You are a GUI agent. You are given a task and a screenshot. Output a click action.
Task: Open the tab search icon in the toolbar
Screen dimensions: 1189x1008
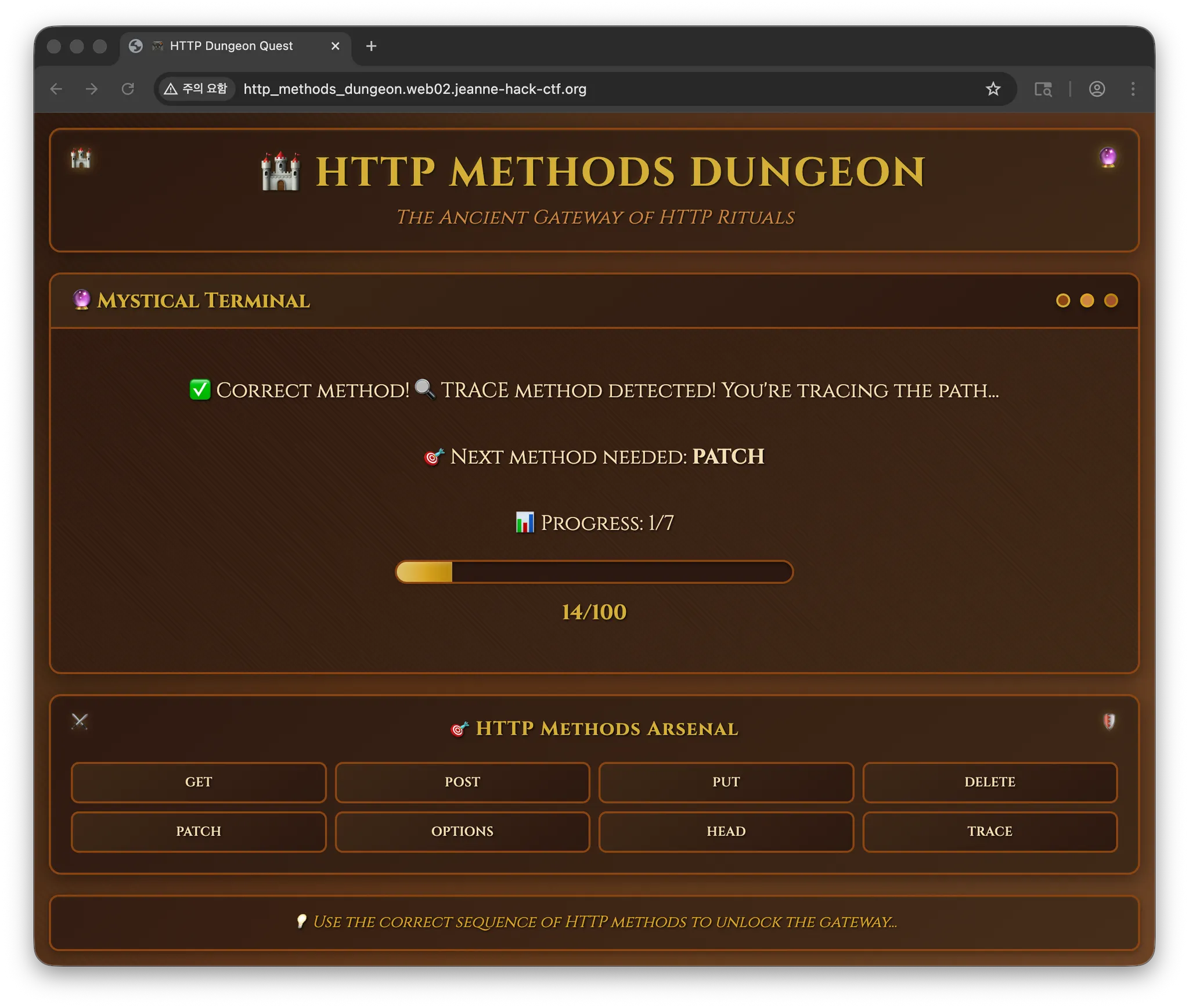click(x=1043, y=89)
